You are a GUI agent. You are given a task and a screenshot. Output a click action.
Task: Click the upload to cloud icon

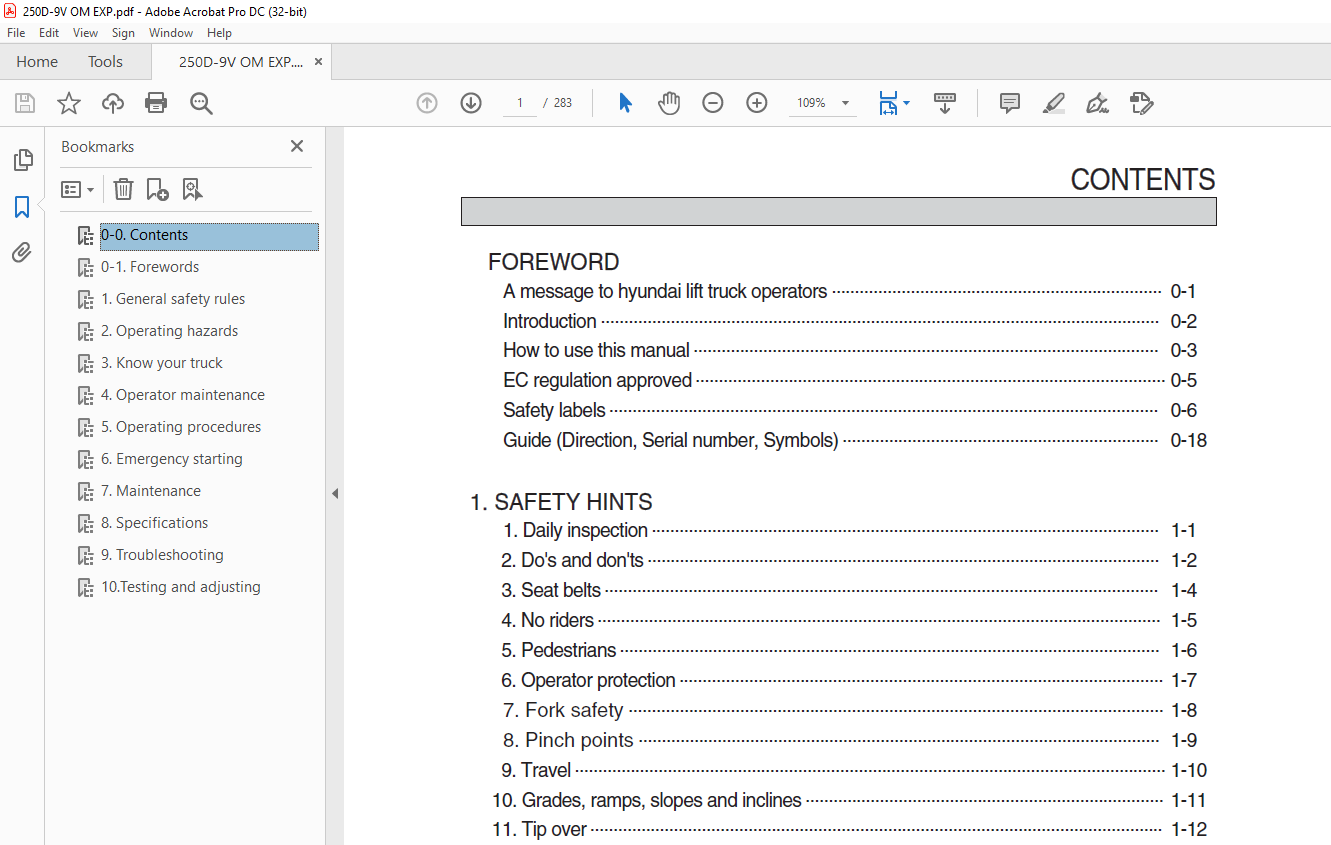click(113, 103)
